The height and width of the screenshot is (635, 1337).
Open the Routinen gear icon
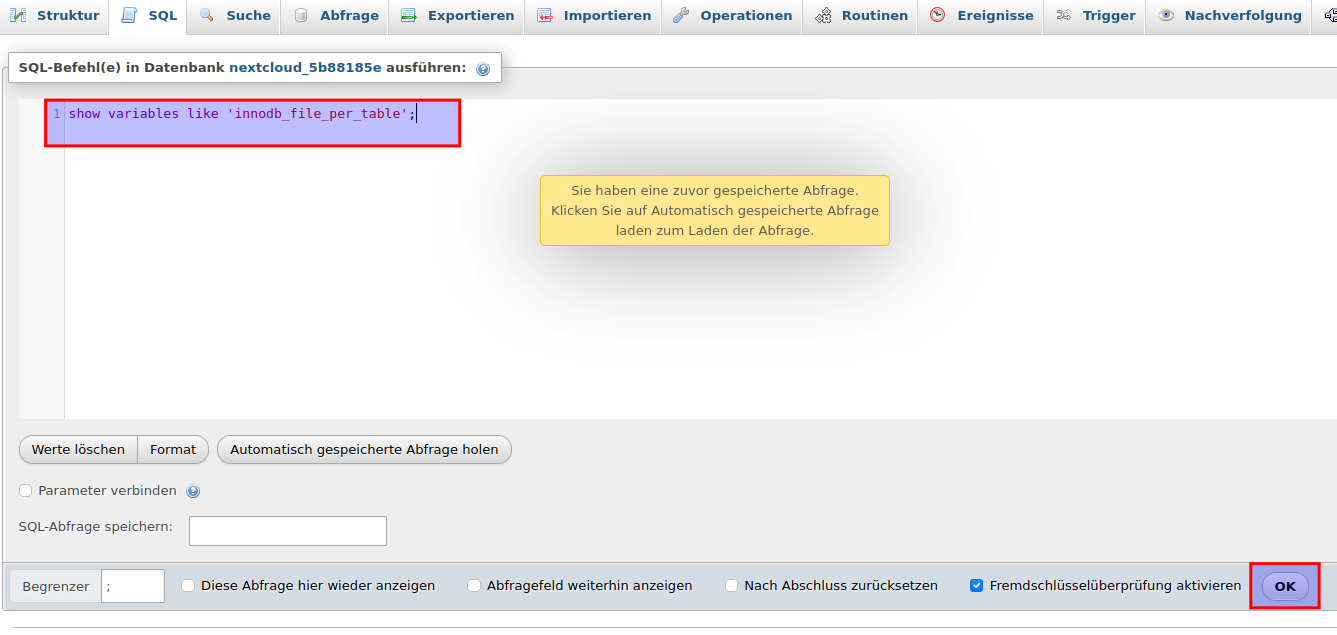click(x=824, y=15)
